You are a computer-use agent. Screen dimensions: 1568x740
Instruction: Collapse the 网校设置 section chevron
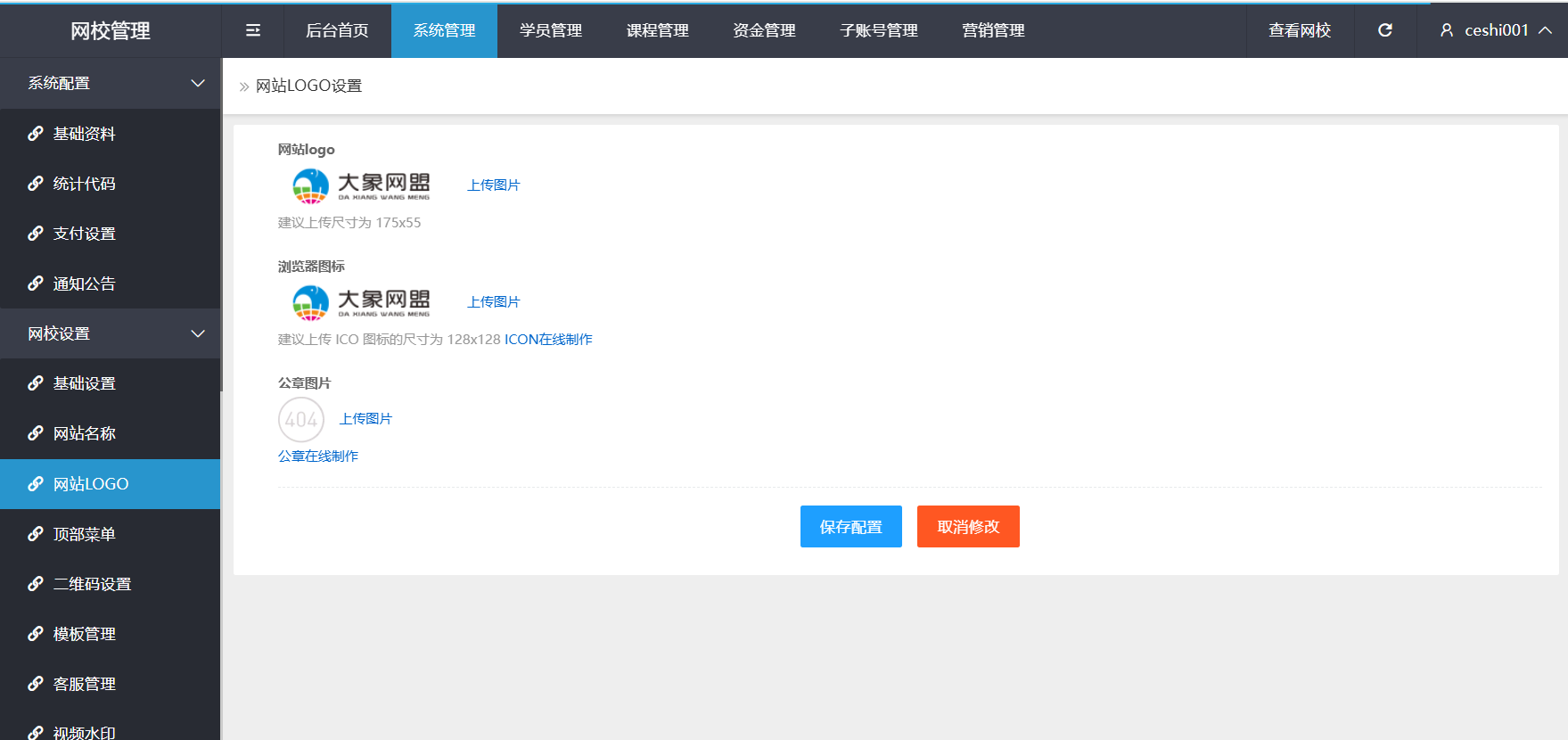tap(198, 333)
